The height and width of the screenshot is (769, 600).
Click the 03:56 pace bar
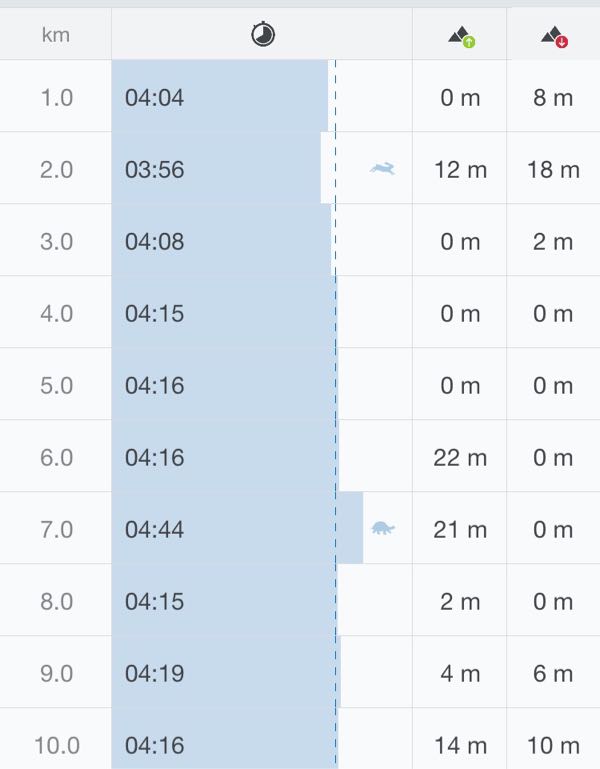click(x=220, y=169)
